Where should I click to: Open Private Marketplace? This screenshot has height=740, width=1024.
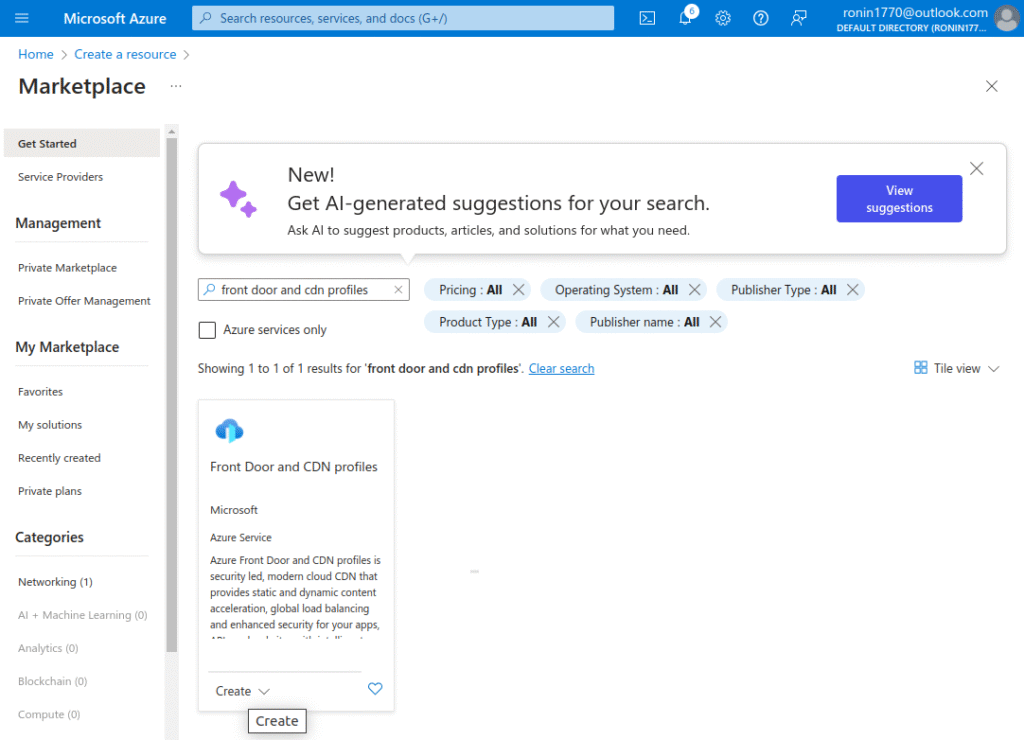point(67,268)
